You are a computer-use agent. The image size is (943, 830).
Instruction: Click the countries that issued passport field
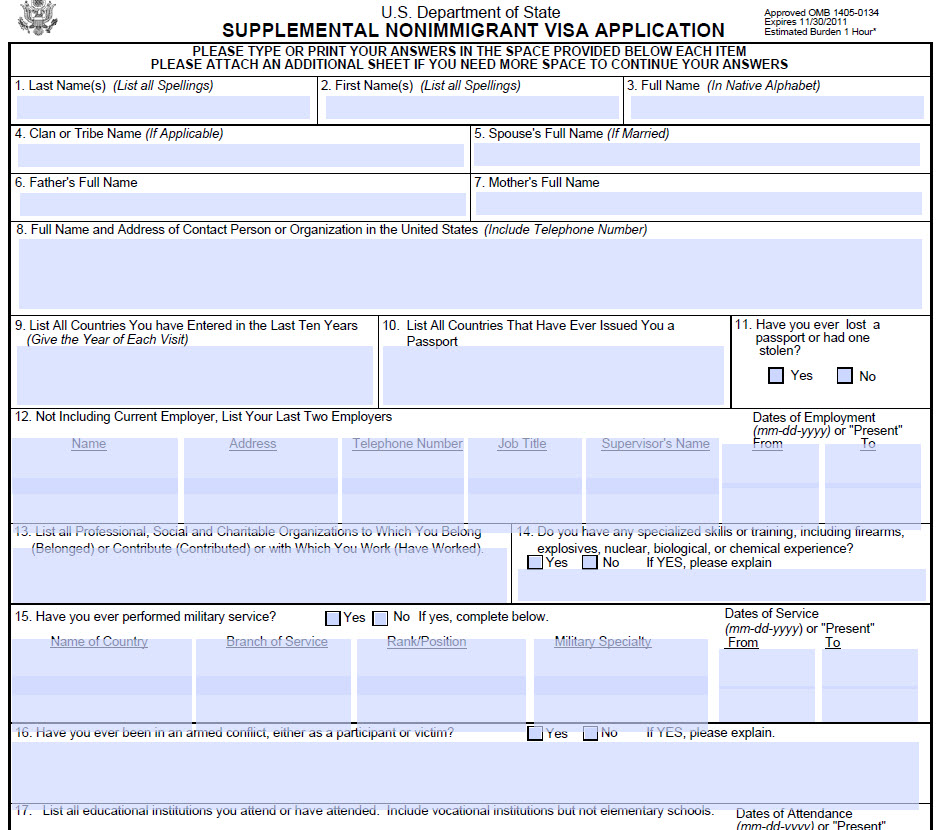[553, 376]
